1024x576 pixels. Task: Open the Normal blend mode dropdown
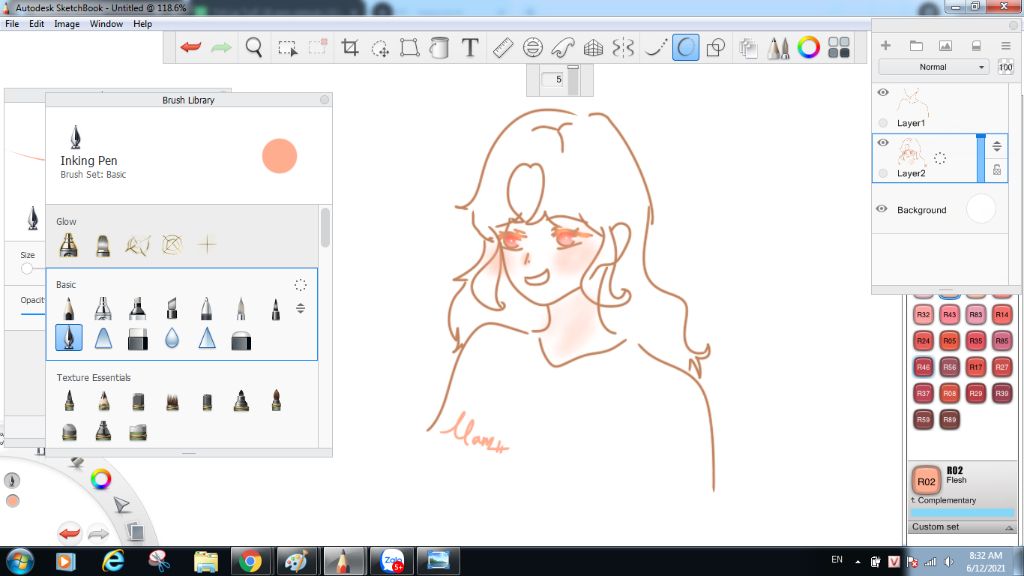pyautogui.click(x=933, y=67)
